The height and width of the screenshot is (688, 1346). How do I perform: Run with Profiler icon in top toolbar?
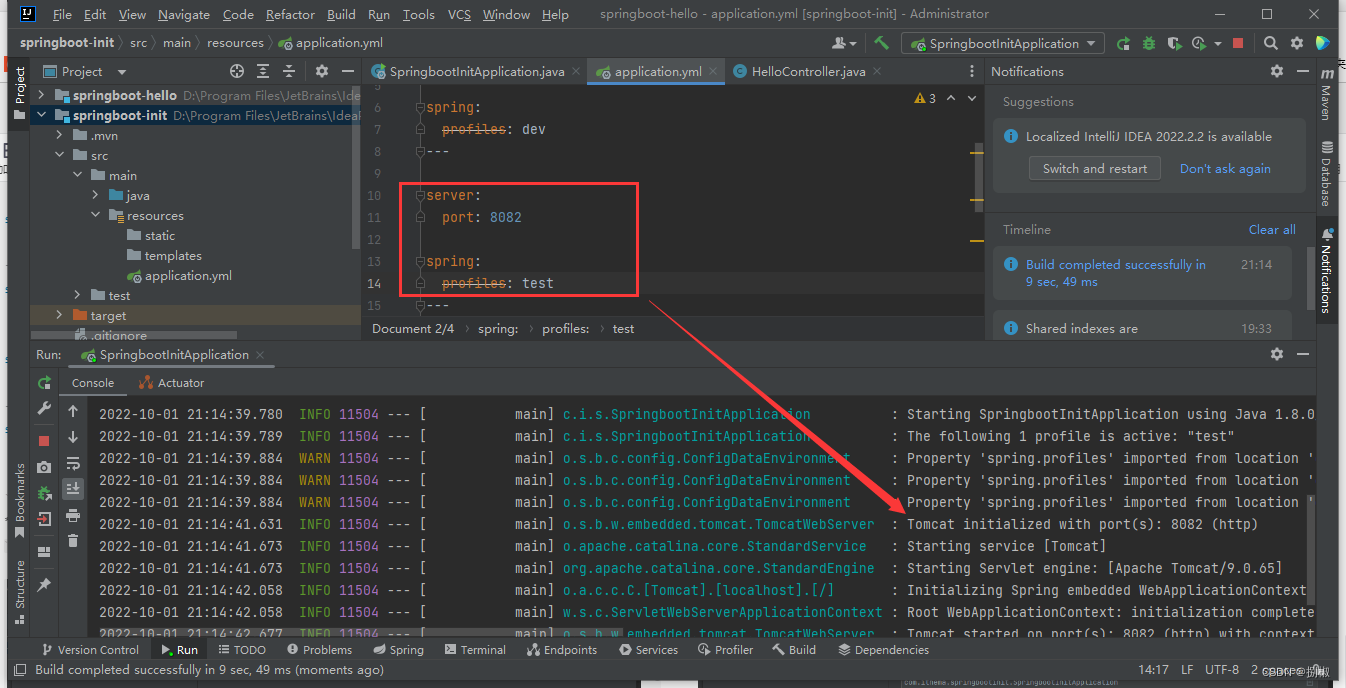(1198, 43)
